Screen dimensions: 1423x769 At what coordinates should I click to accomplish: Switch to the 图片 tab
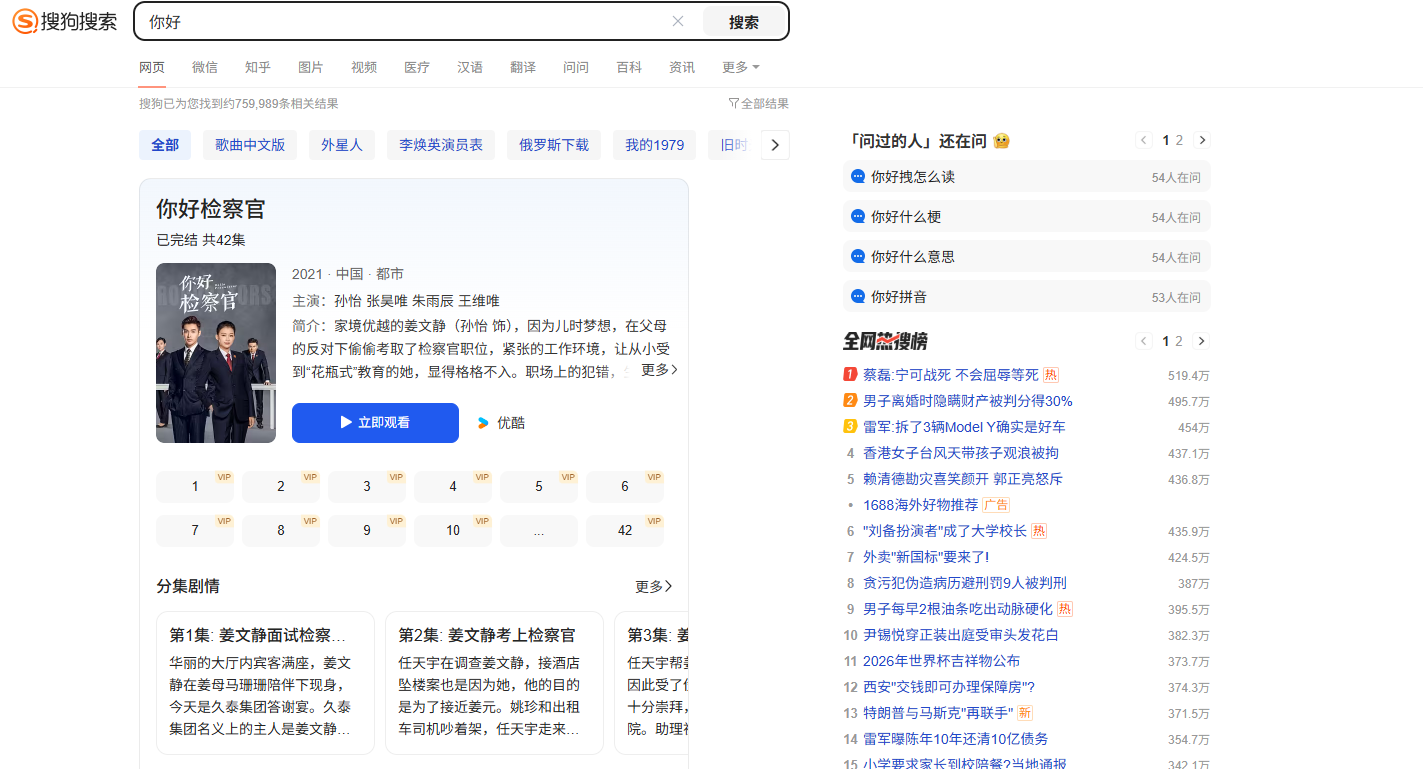coord(310,67)
